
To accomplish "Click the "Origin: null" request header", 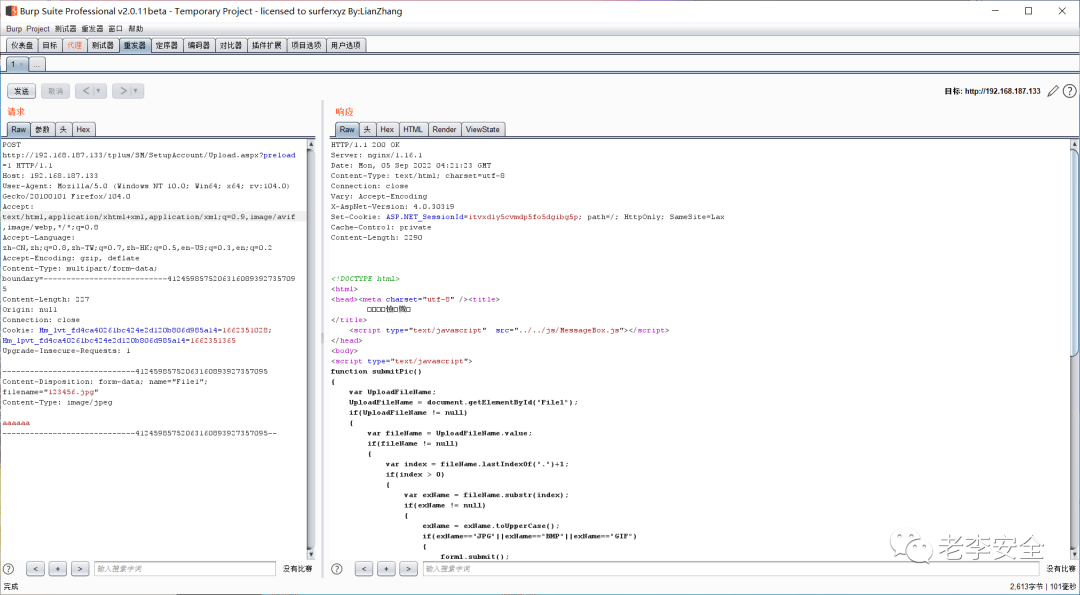I will coord(30,309).
